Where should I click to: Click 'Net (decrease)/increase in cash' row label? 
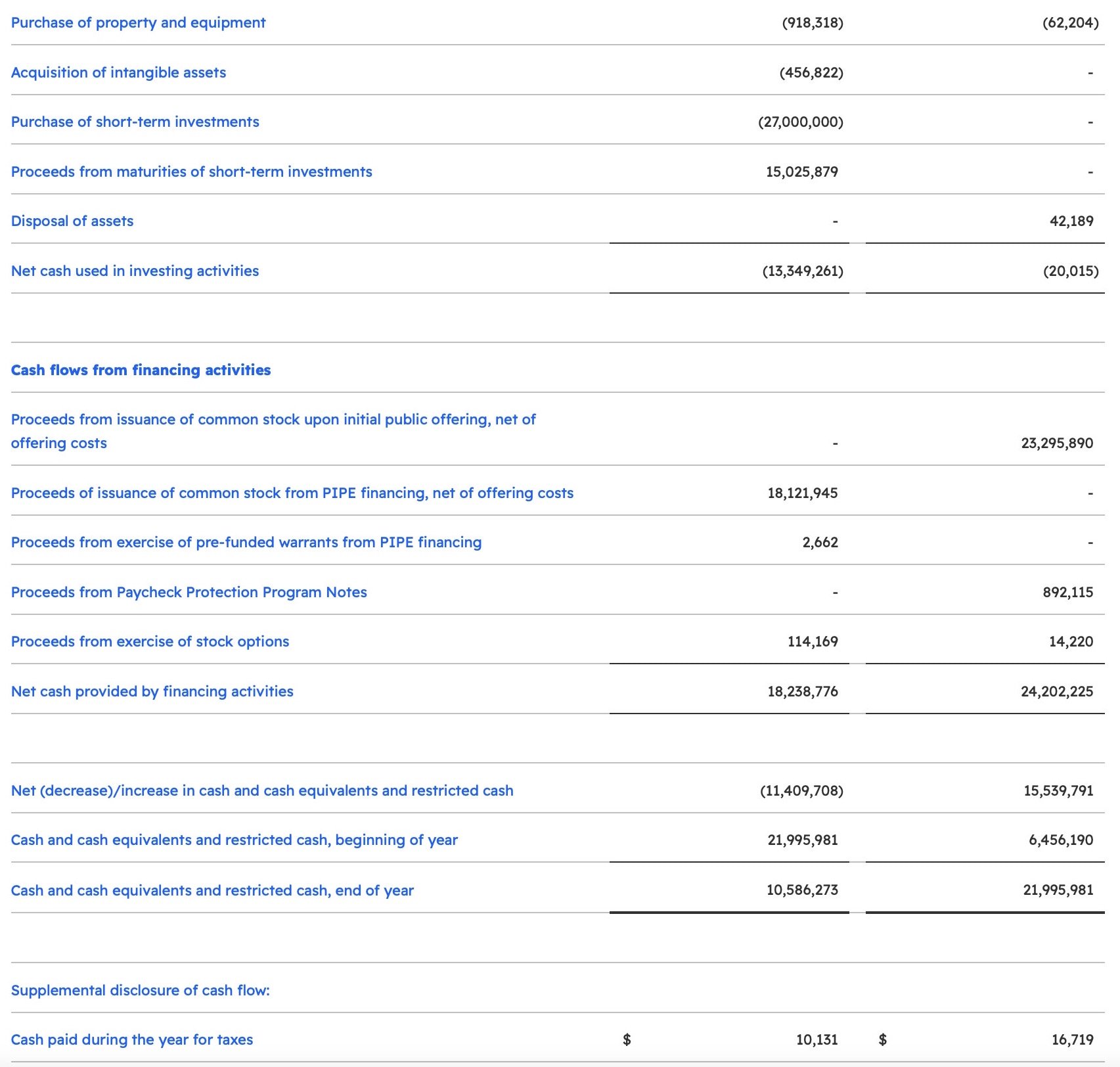261,791
